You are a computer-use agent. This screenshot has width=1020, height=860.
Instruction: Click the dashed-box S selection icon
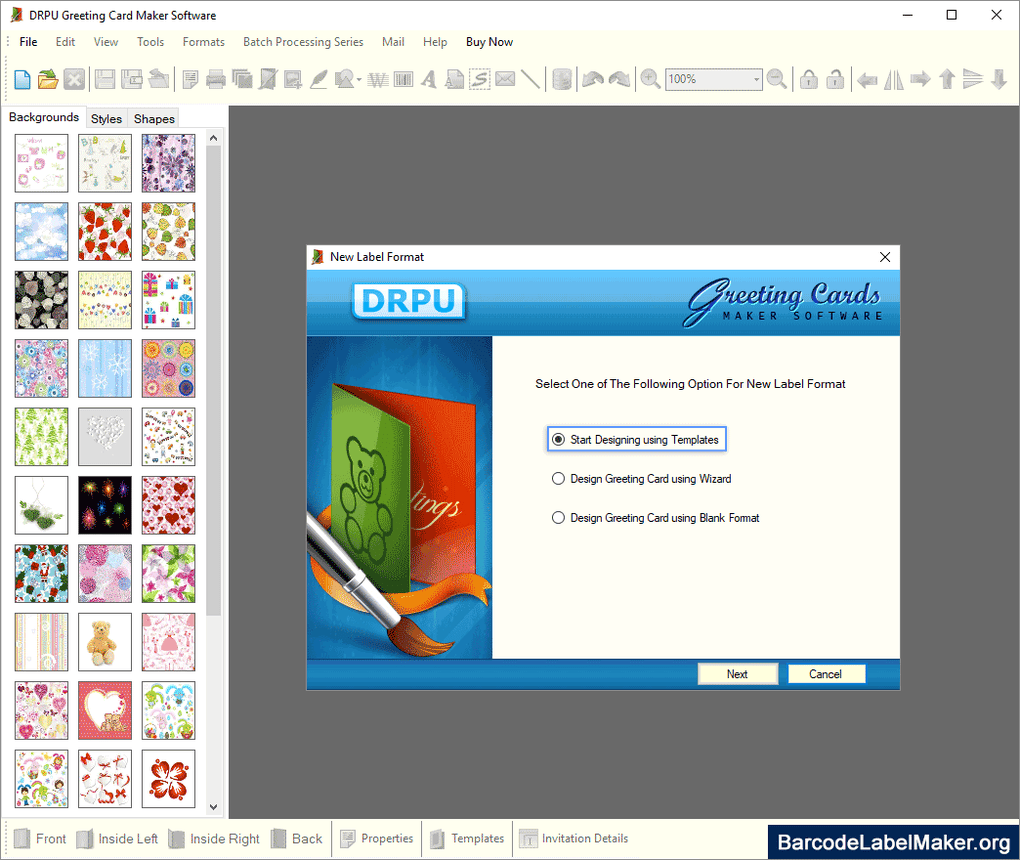[x=480, y=79]
